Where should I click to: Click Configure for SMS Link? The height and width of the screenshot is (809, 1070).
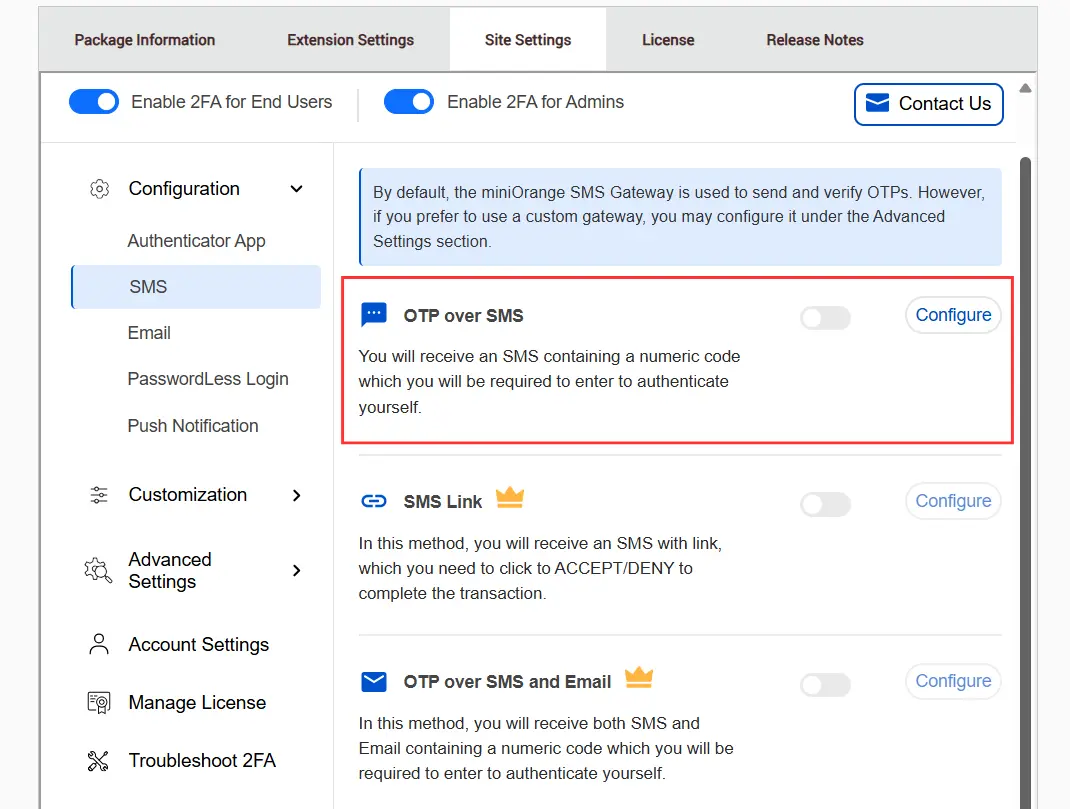pyautogui.click(x=953, y=501)
